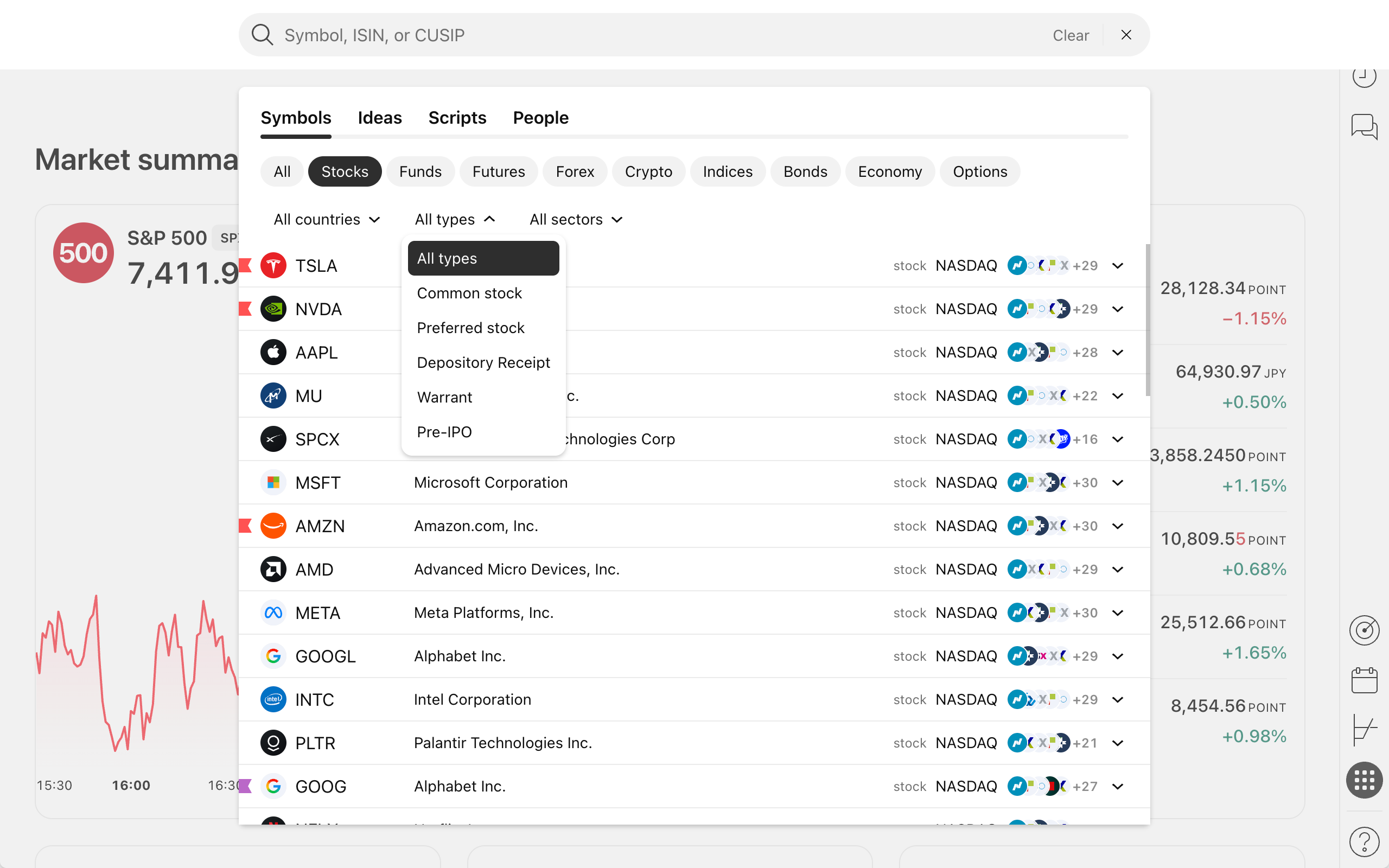Screen dimensions: 1389x868
Task: Click the Apple logo icon
Action: point(273,353)
